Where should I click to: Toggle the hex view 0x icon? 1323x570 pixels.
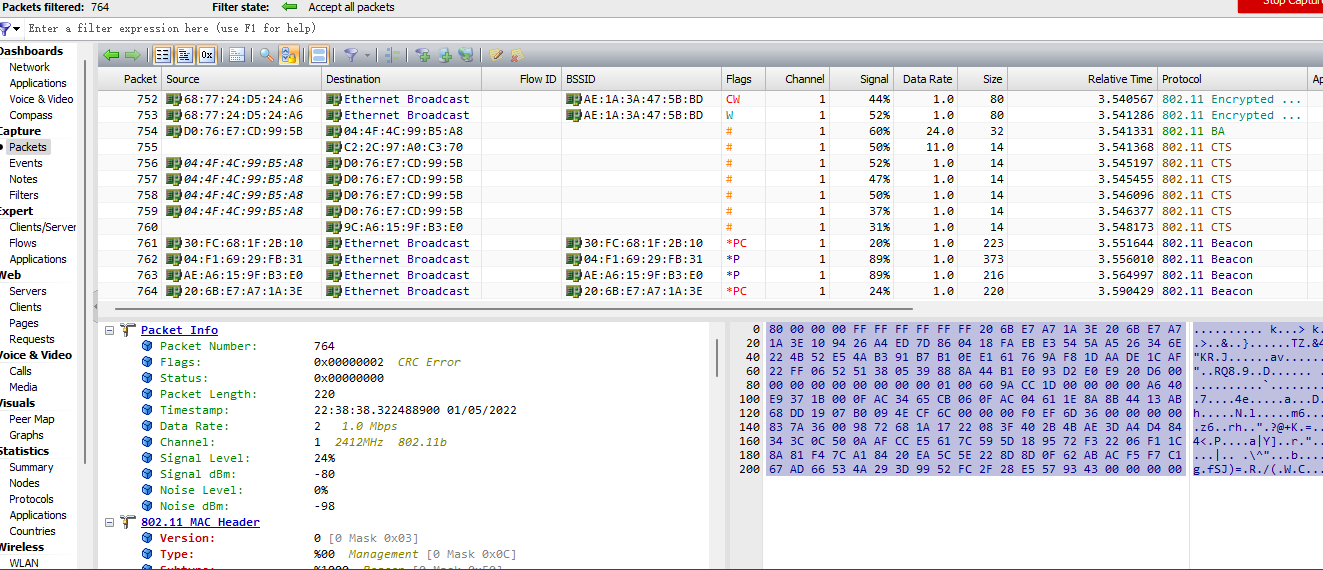coord(207,55)
